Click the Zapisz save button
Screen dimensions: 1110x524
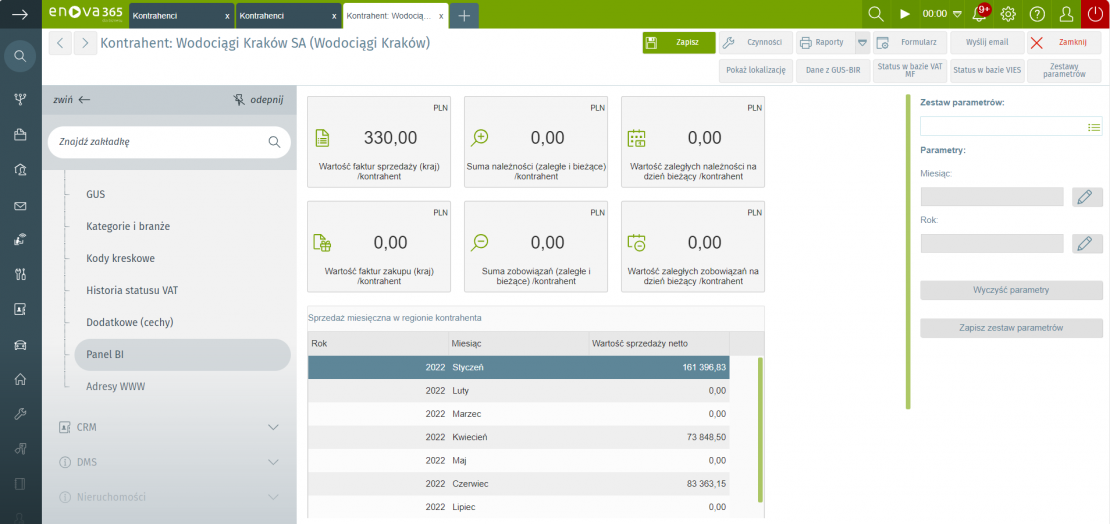click(679, 43)
